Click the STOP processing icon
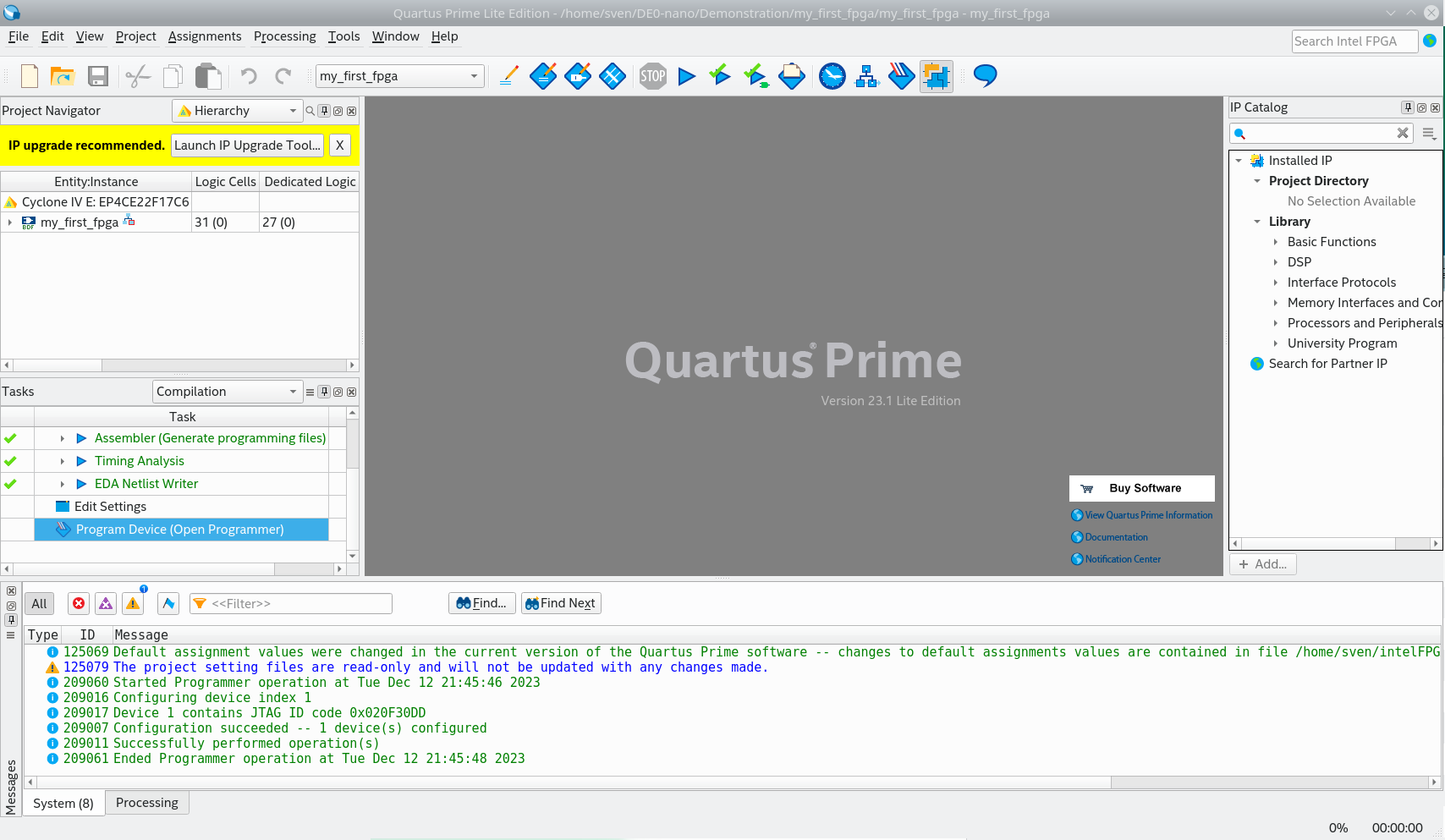This screenshot has width=1445, height=840. [x=653, y=76]
